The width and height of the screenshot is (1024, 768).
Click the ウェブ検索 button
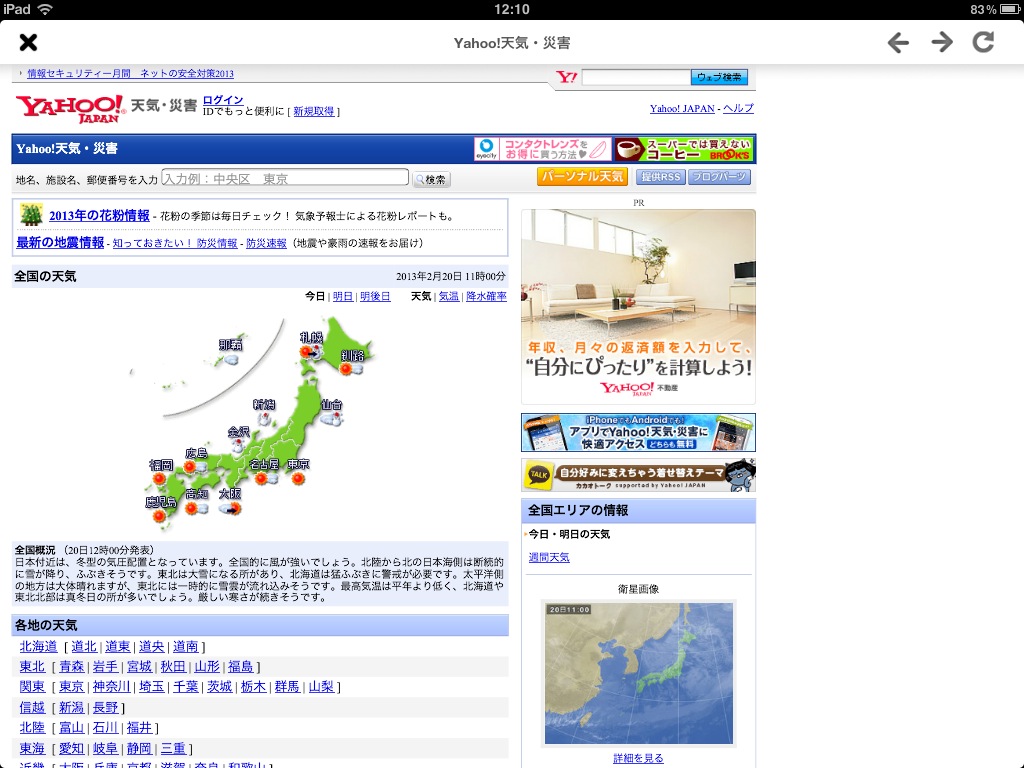coord(719,77)
